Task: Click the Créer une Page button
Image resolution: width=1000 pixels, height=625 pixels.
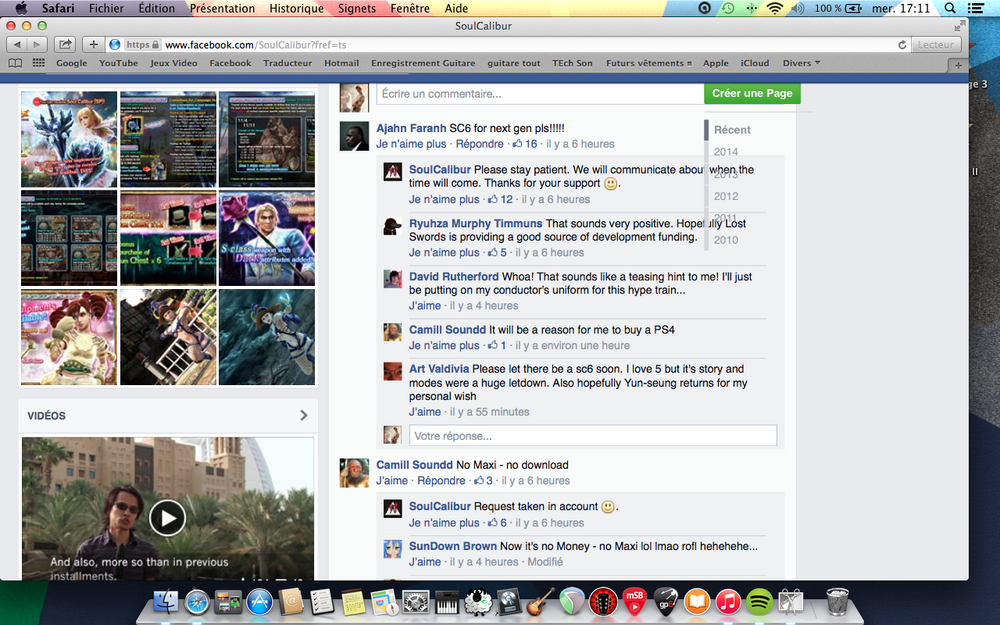Action: 752,93
